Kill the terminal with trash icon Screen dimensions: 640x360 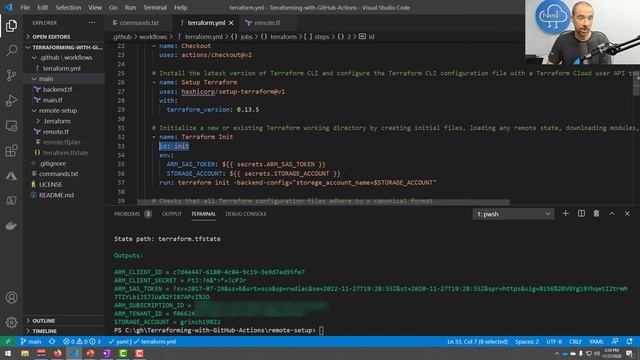(596, 213)
